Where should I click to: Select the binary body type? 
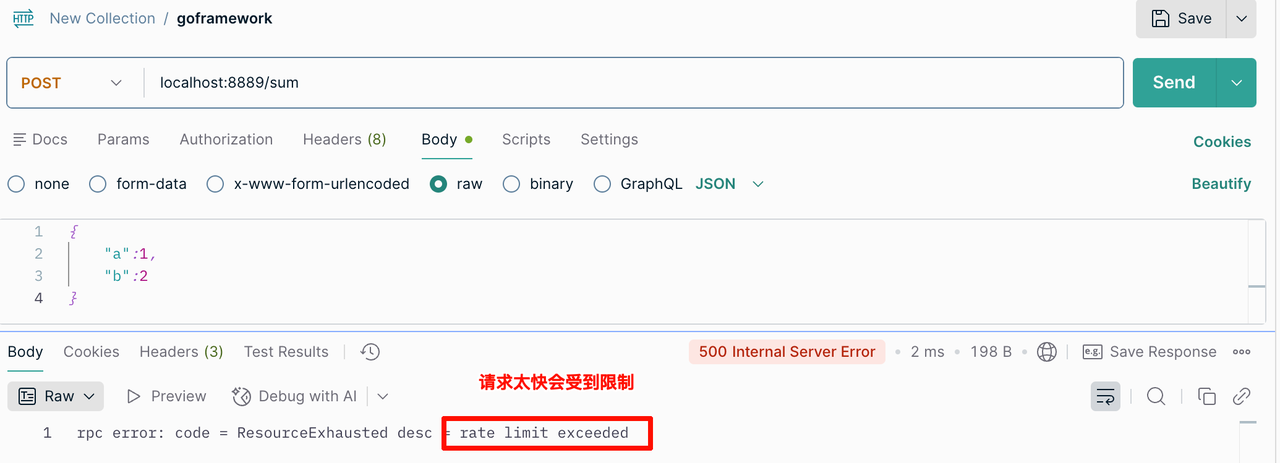[538, 184]
